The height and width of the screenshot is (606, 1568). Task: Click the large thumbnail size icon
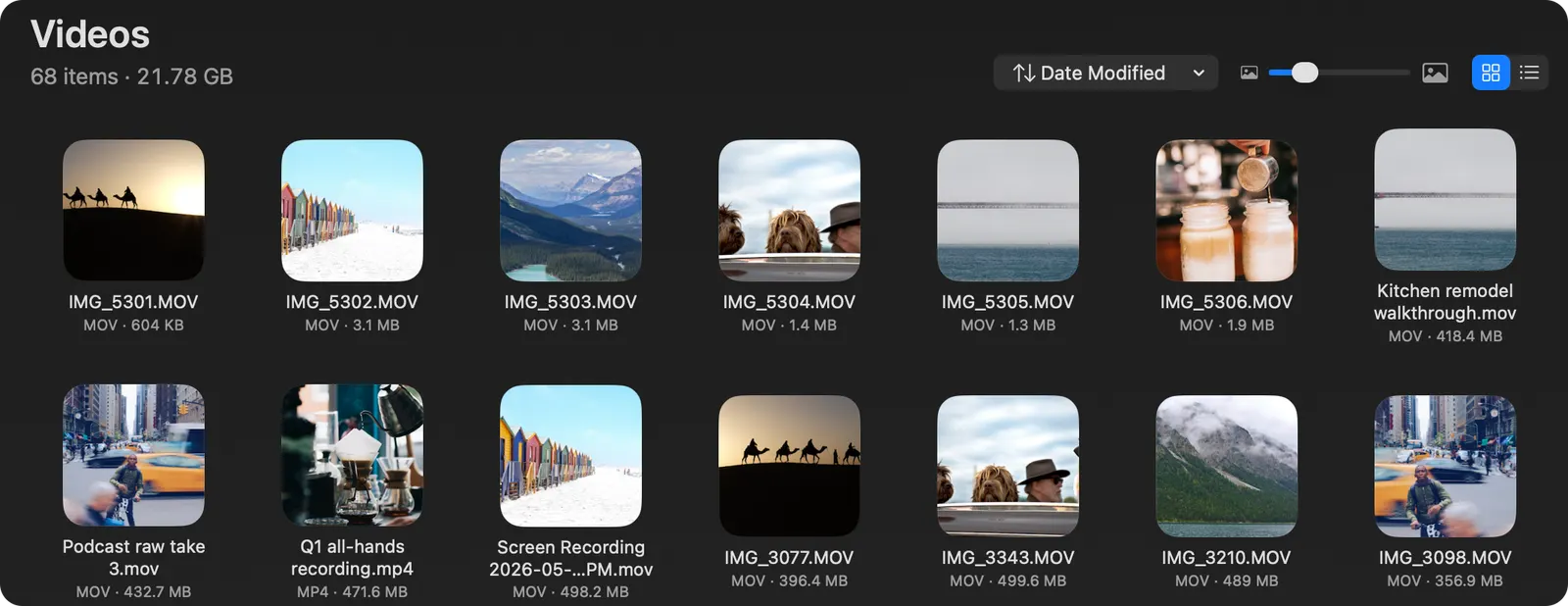(1435, 73)
